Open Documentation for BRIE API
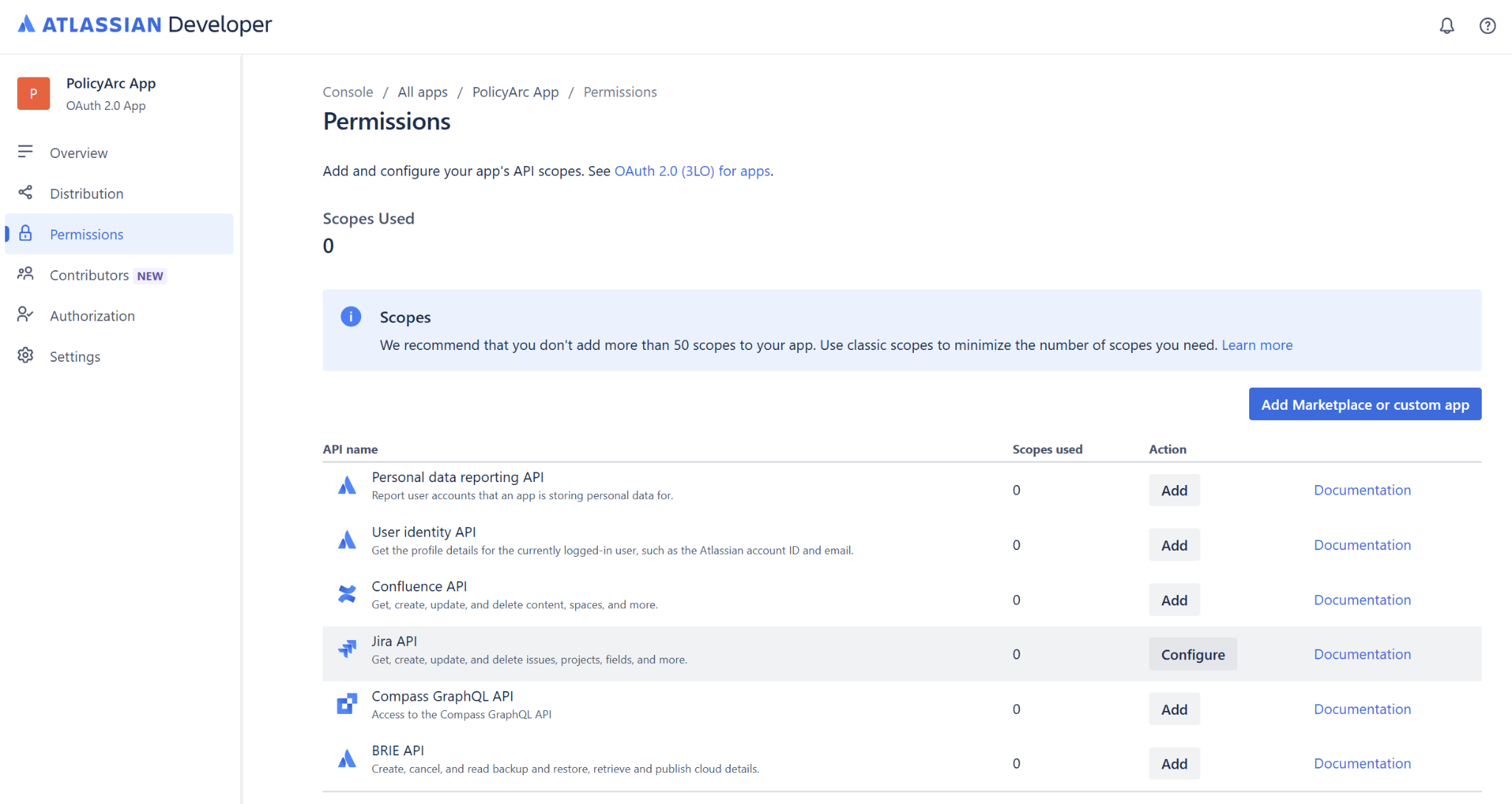Image resolution: width=1512 pixels, height=804 pixels. [1362, 763]
